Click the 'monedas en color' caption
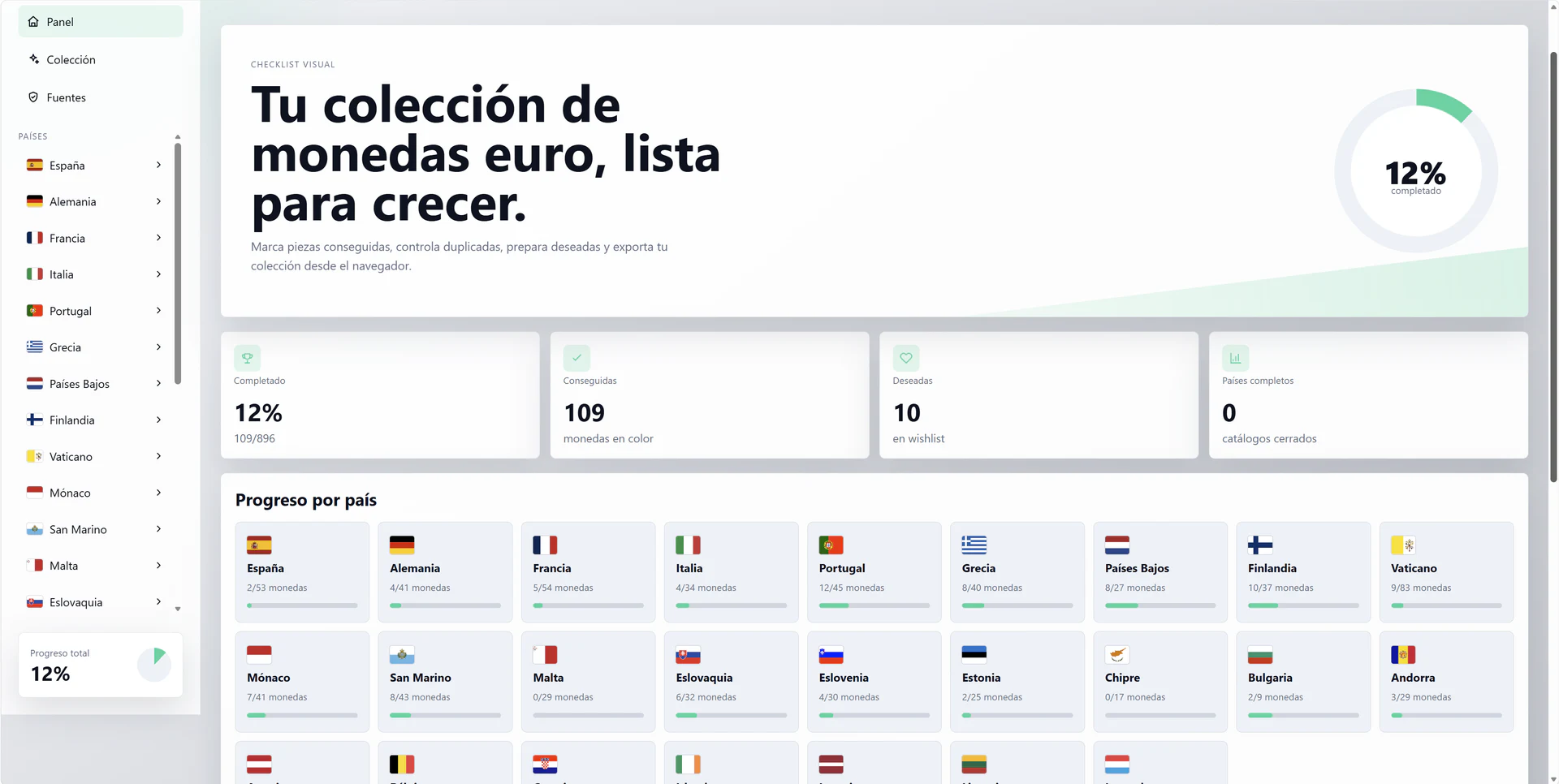 608,438
